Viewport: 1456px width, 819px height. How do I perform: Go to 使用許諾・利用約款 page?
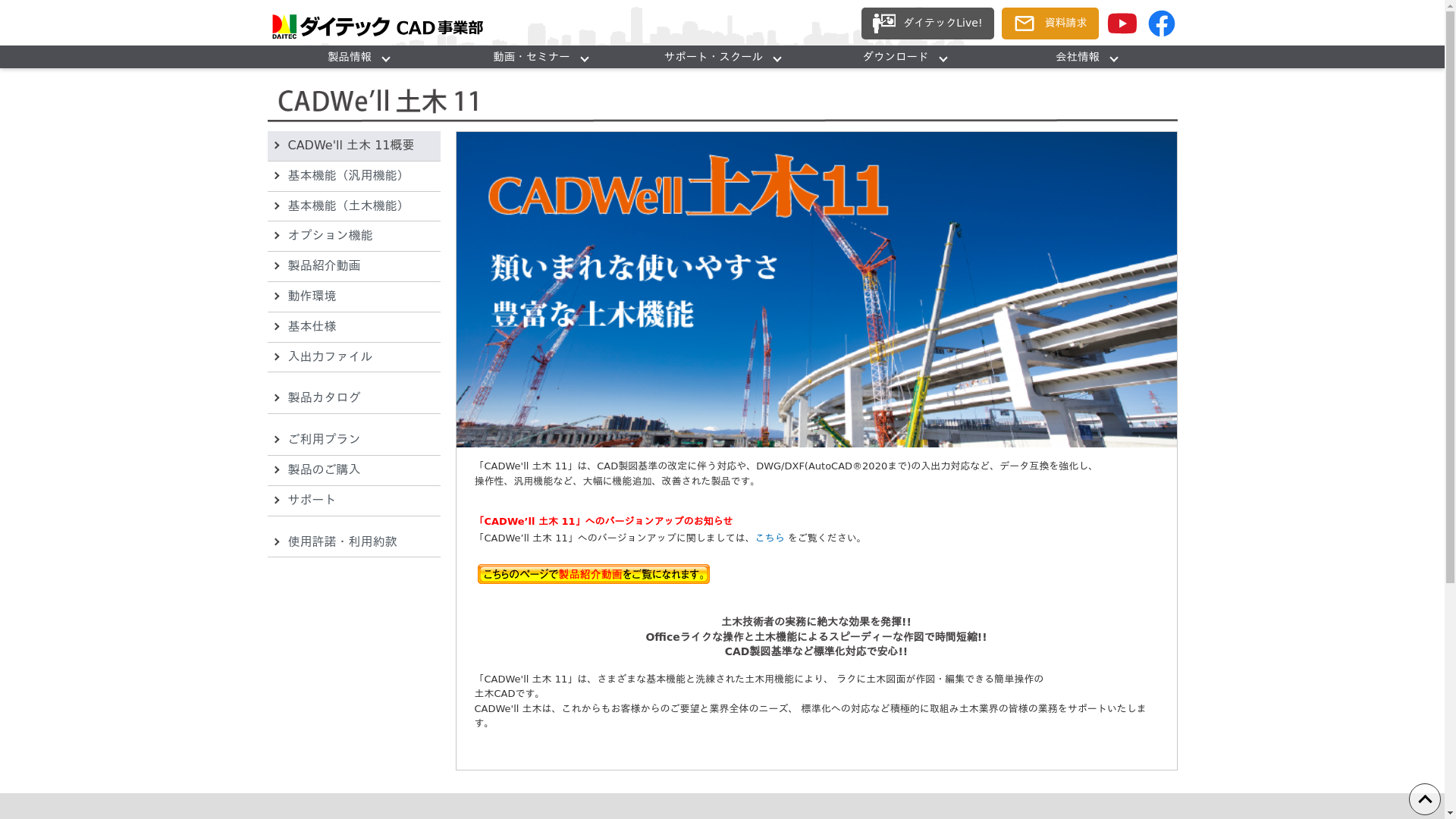pos(342,542)
